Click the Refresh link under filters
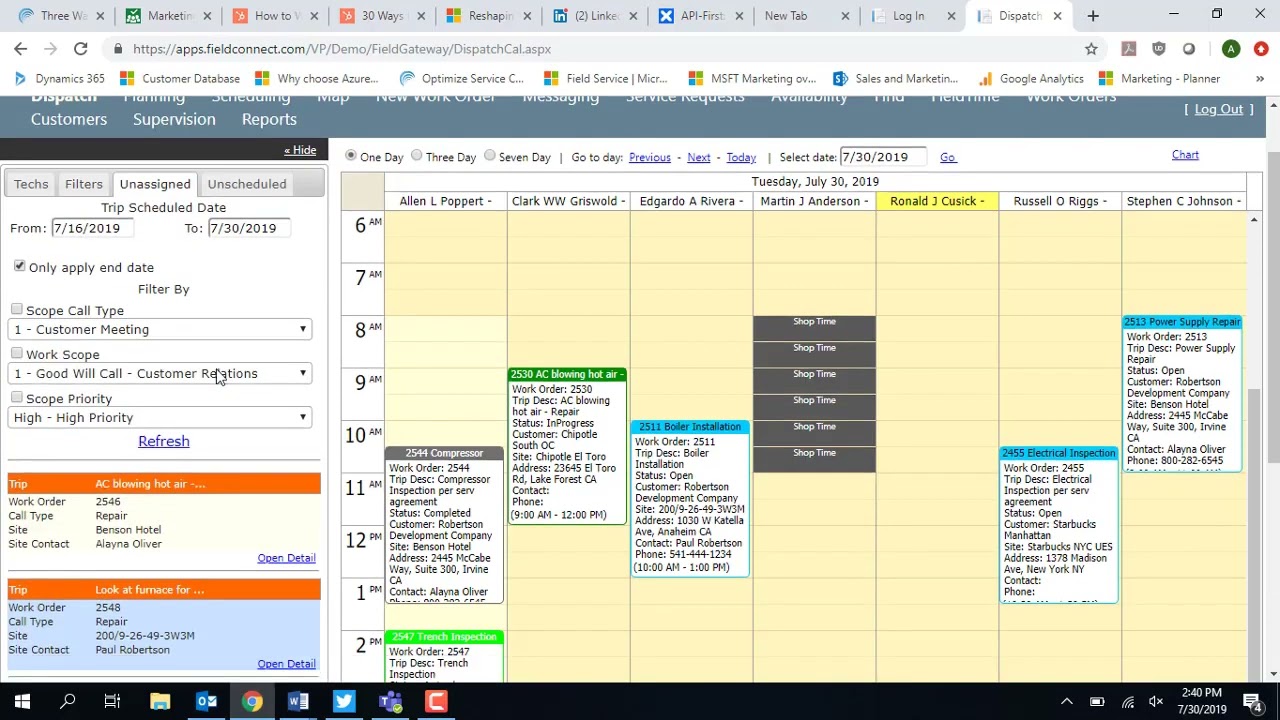The image size is (1280, 720). (x=164, y=441)
